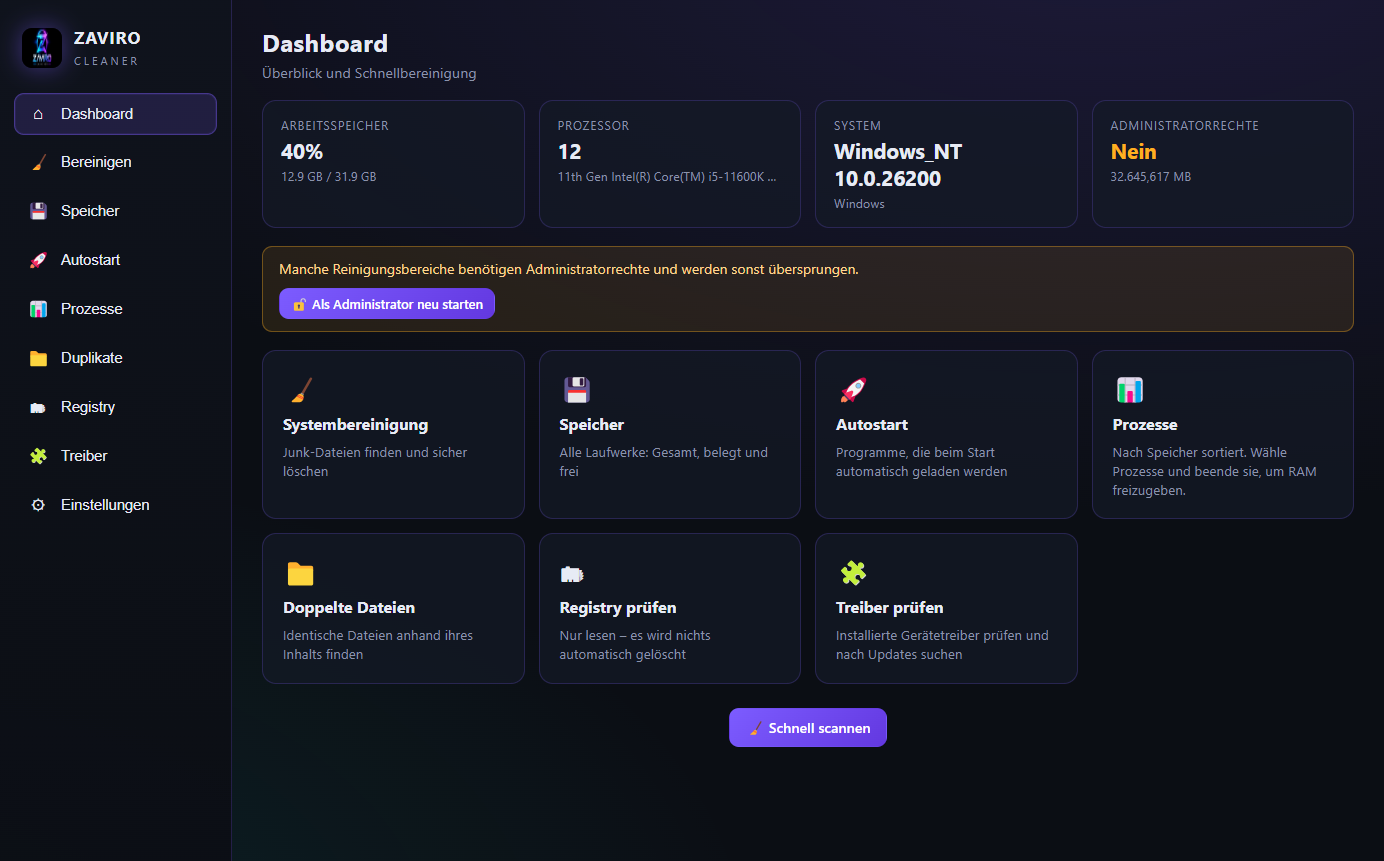Click the folder icon on Doppelte Dateien card
Image resolution: width=1384 pixels, height=861 pixels.
pyautogui.click(x=300, y=573)
